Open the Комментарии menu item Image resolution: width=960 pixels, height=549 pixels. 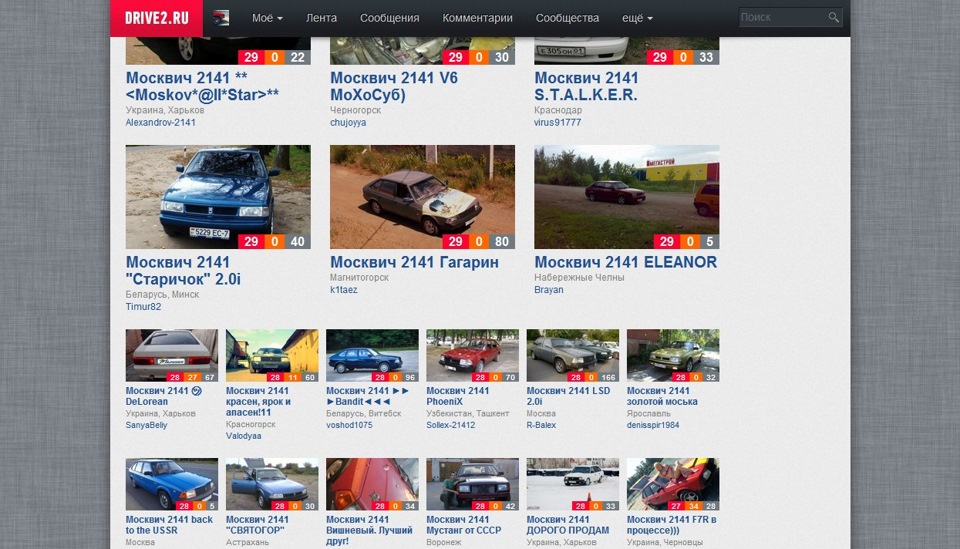(x=478, y=18)
